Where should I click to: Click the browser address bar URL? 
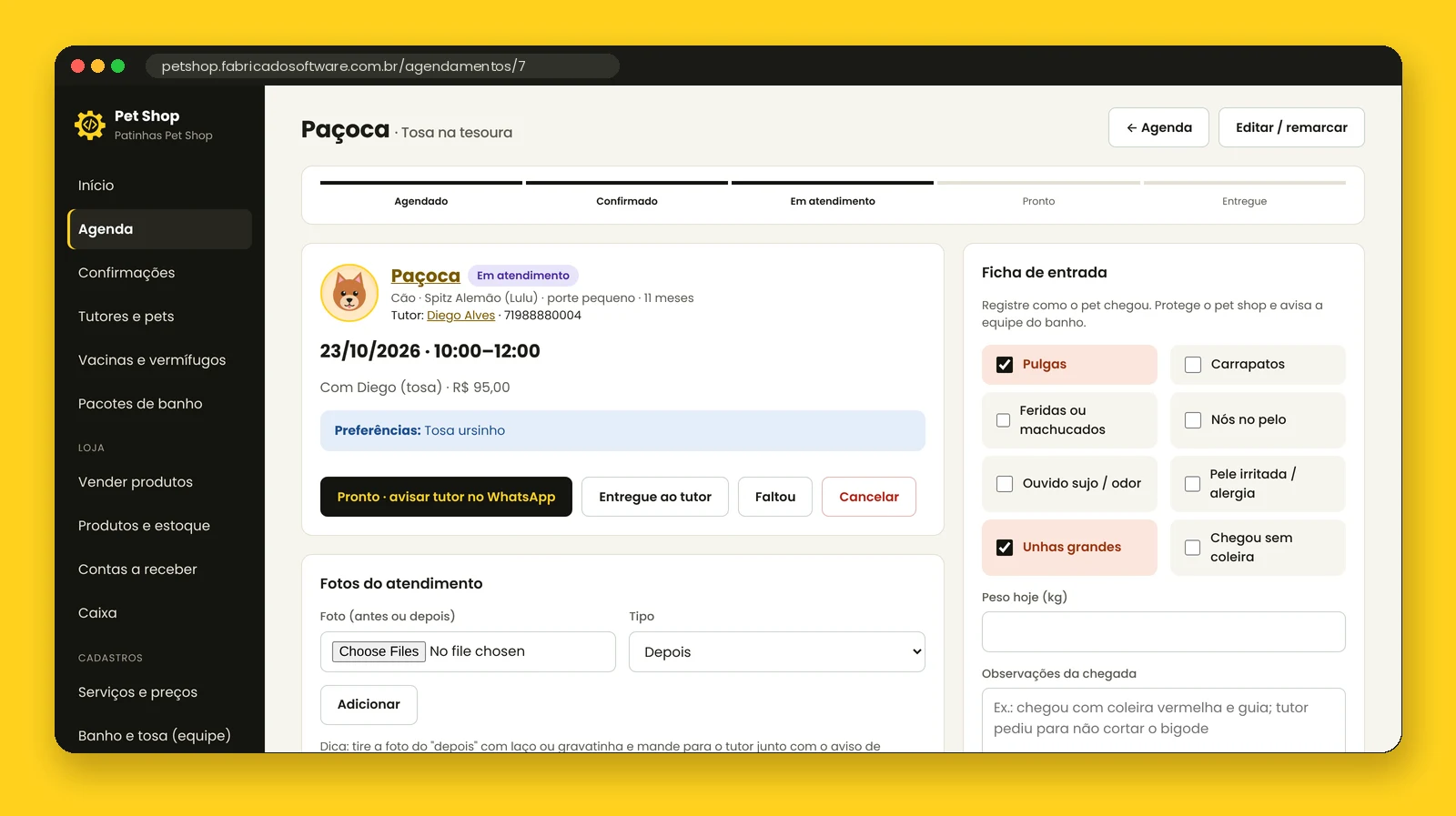[x=382, y=66]
